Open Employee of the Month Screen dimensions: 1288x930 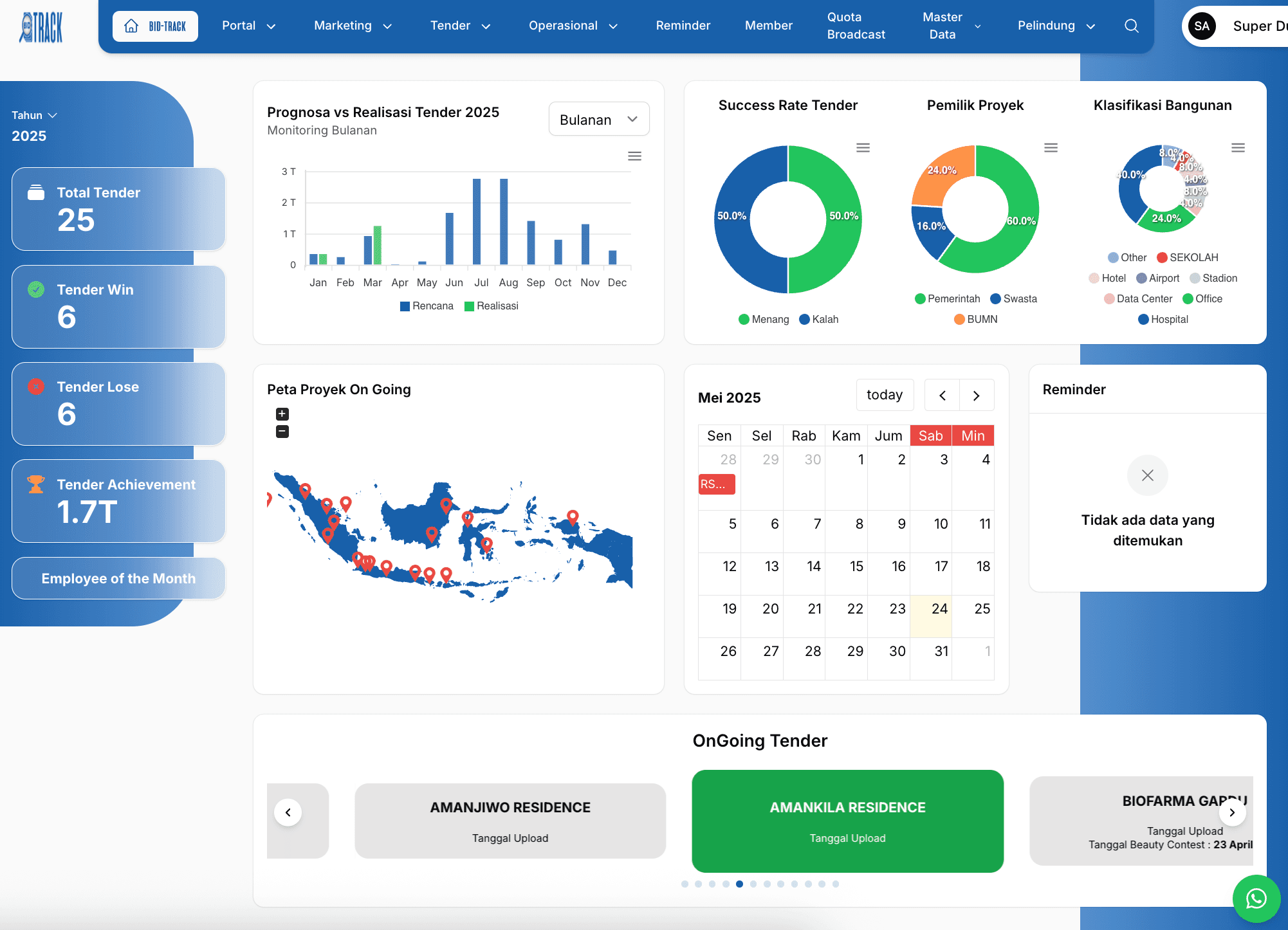118,578
